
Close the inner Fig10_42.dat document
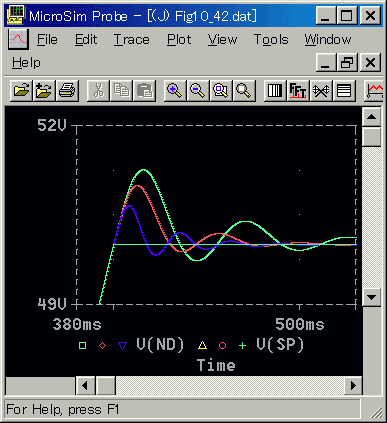point(370,62)
